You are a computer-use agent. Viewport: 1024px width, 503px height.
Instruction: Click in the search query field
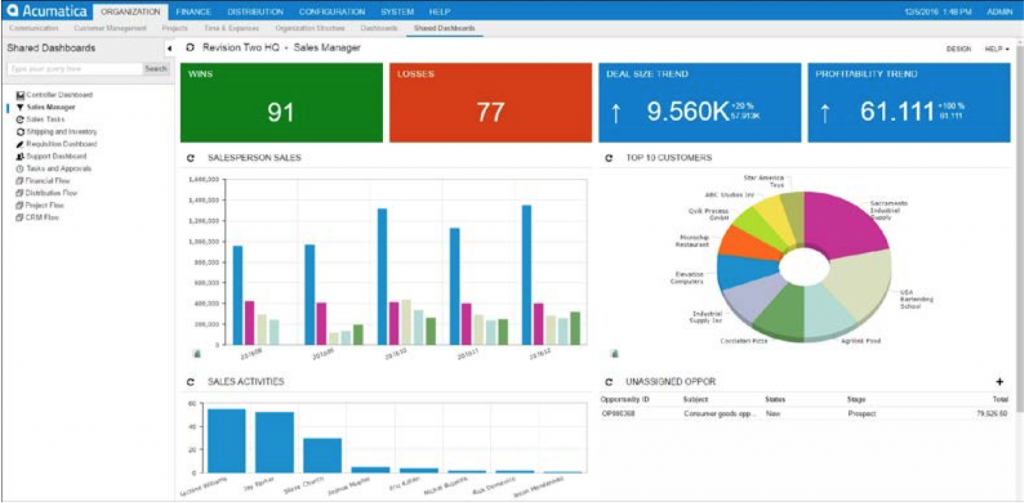(74, 69)
